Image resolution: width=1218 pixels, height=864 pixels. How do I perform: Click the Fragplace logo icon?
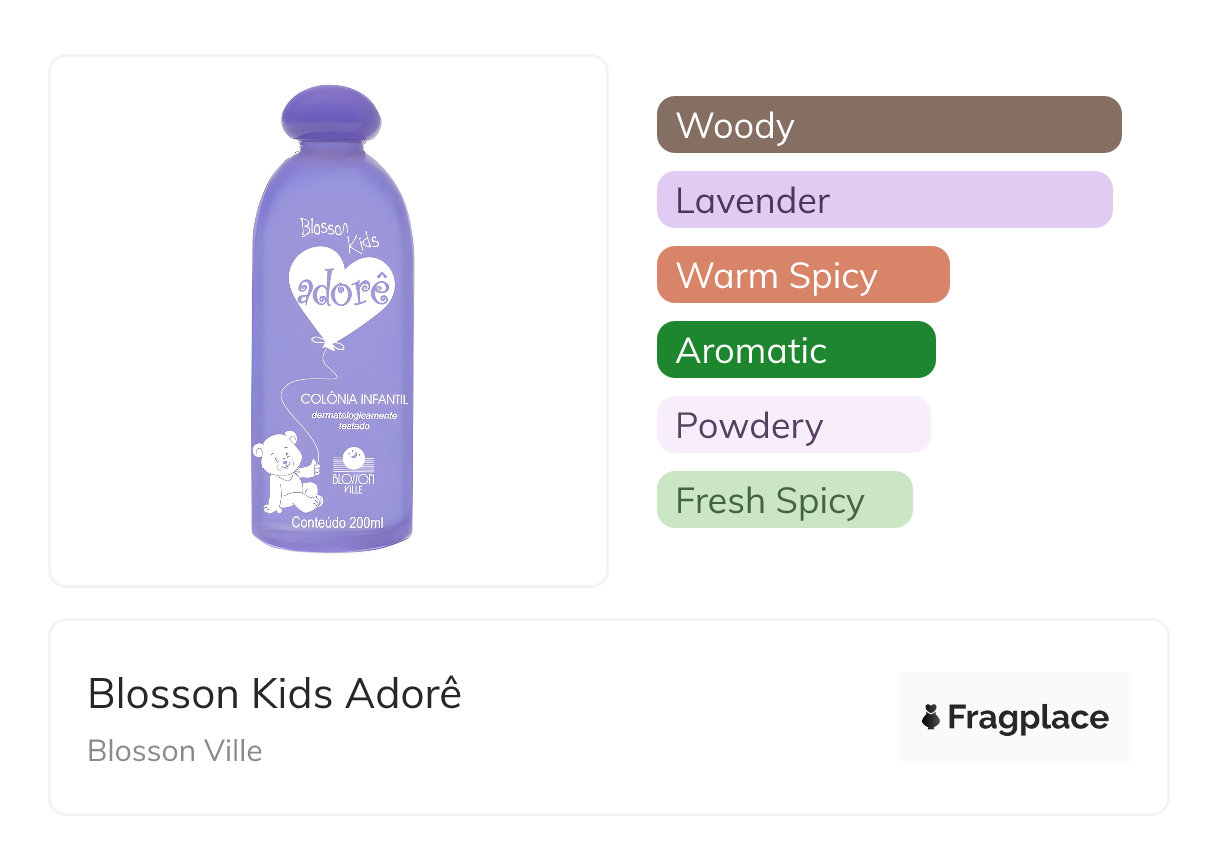tap(931, 717)
